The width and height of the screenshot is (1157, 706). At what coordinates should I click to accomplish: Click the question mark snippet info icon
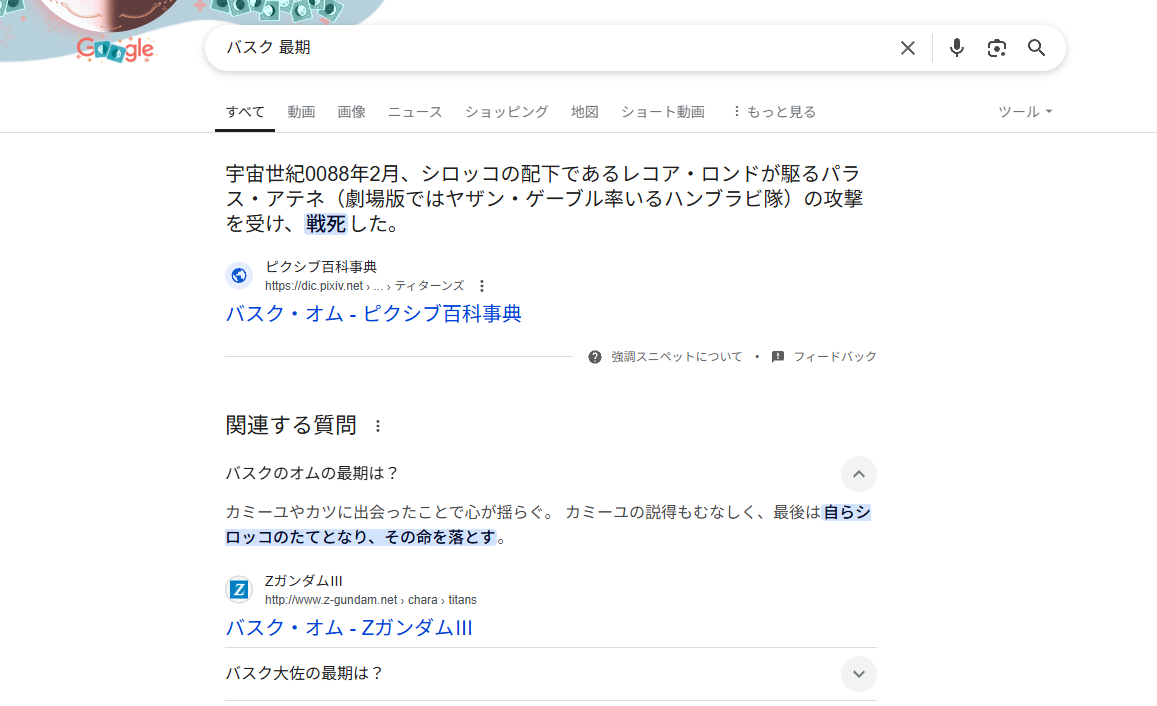click(595, 357)
